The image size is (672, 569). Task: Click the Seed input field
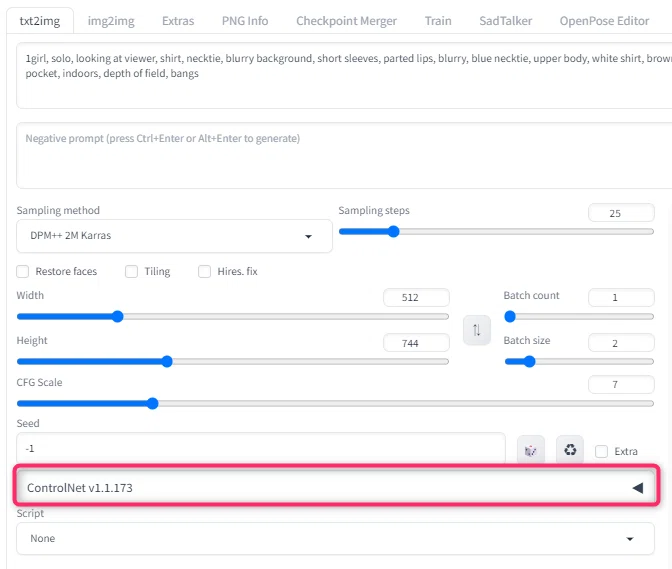[x=261, y=448]
